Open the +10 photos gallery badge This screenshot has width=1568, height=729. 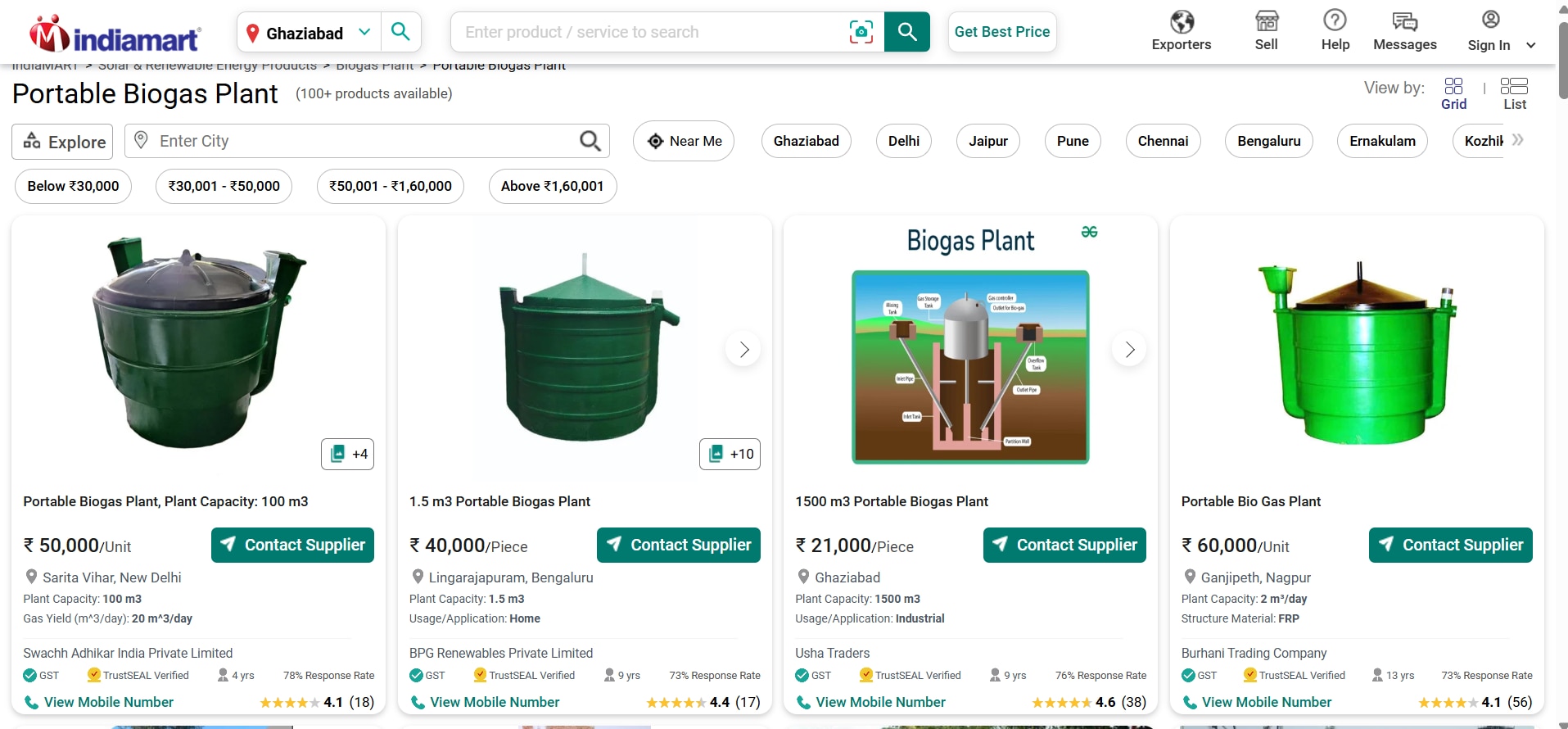click(730, 454)
